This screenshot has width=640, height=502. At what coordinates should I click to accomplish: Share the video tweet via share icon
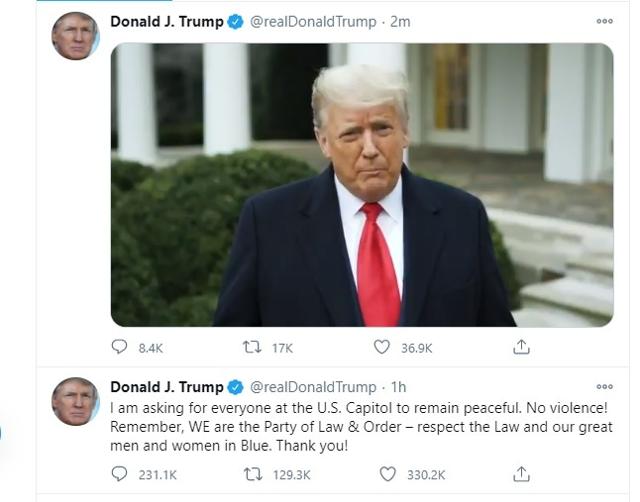pyautogui.click(x=521, y=347)
